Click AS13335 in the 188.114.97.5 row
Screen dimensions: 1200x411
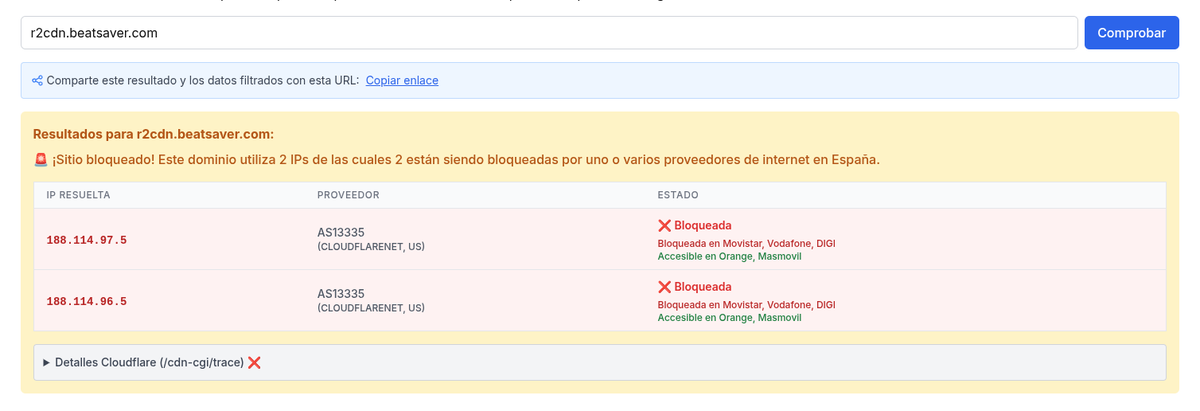click(x=341, y=233)
